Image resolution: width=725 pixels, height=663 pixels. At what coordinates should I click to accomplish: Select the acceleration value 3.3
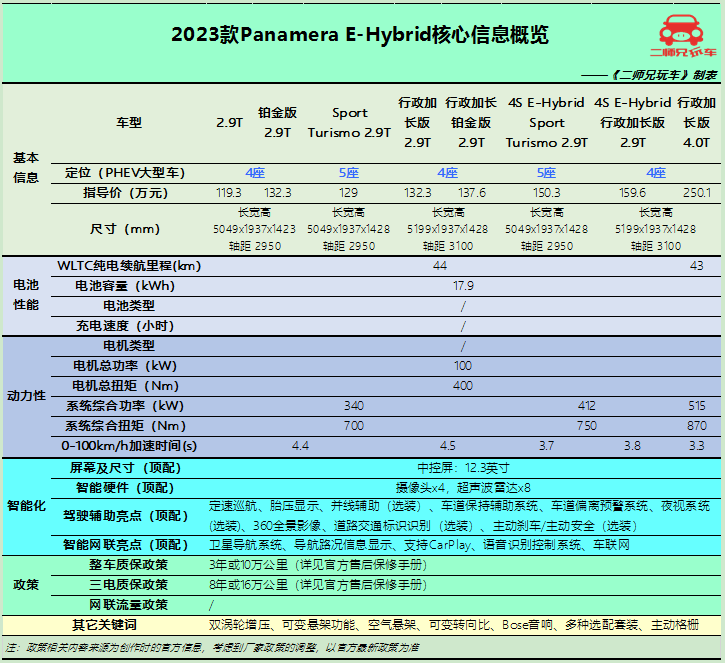[x=697, y=446]
